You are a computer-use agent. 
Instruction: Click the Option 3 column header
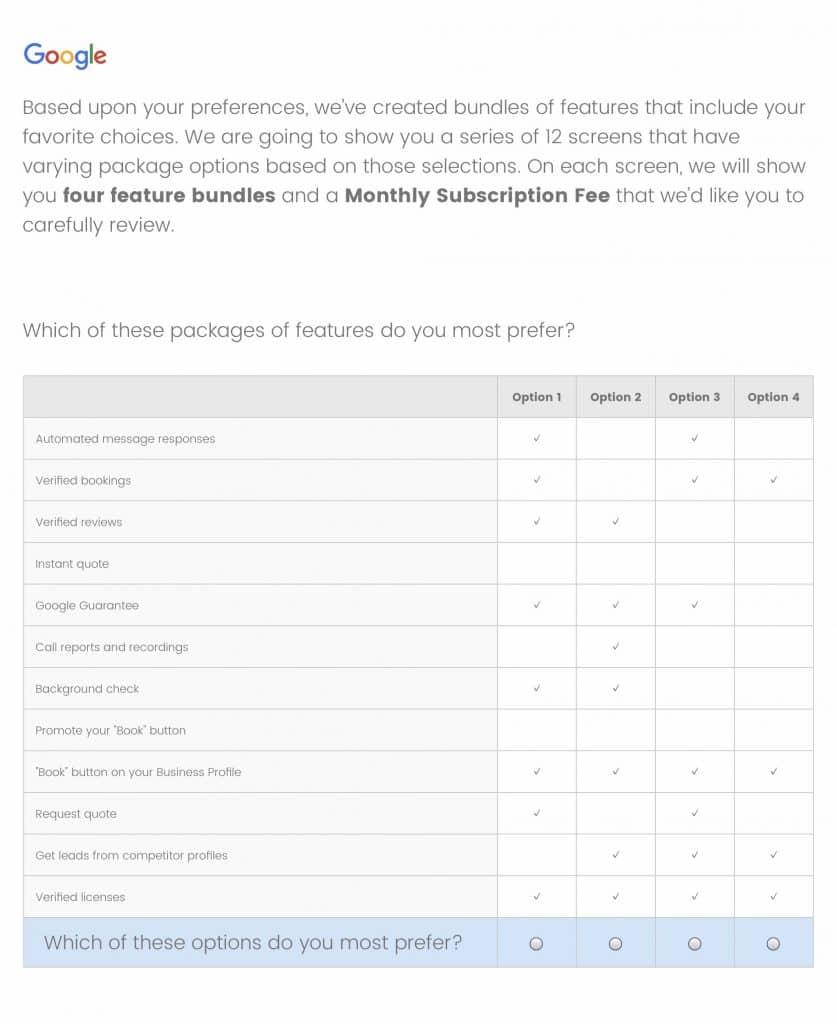tap(695, 397)
